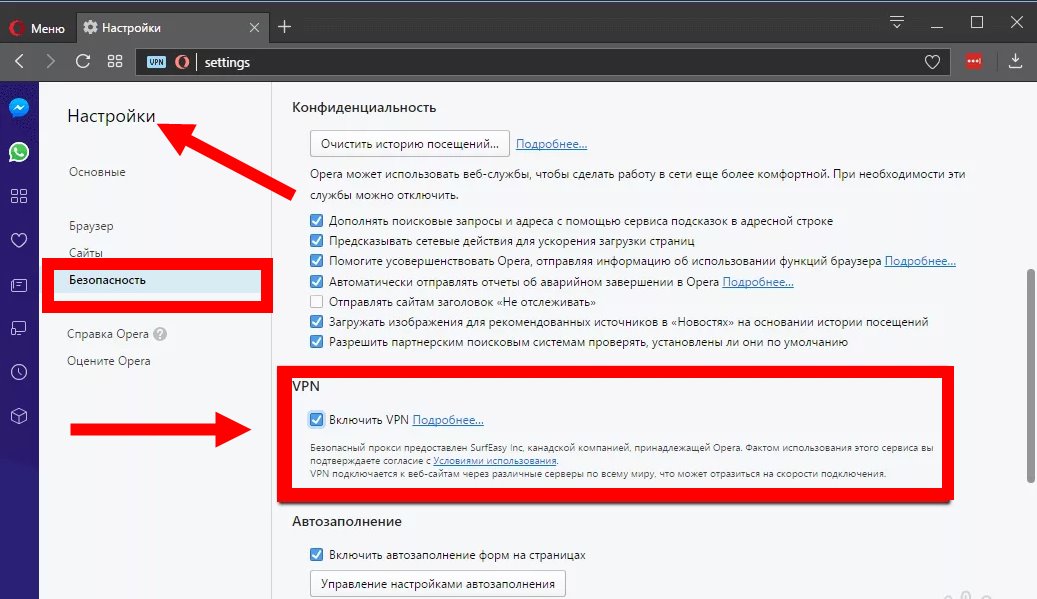The image size is (1037, 599).
Task: Toggle Загружать изображения для рекомендованных источников checkbox
Action: (317, 322)
